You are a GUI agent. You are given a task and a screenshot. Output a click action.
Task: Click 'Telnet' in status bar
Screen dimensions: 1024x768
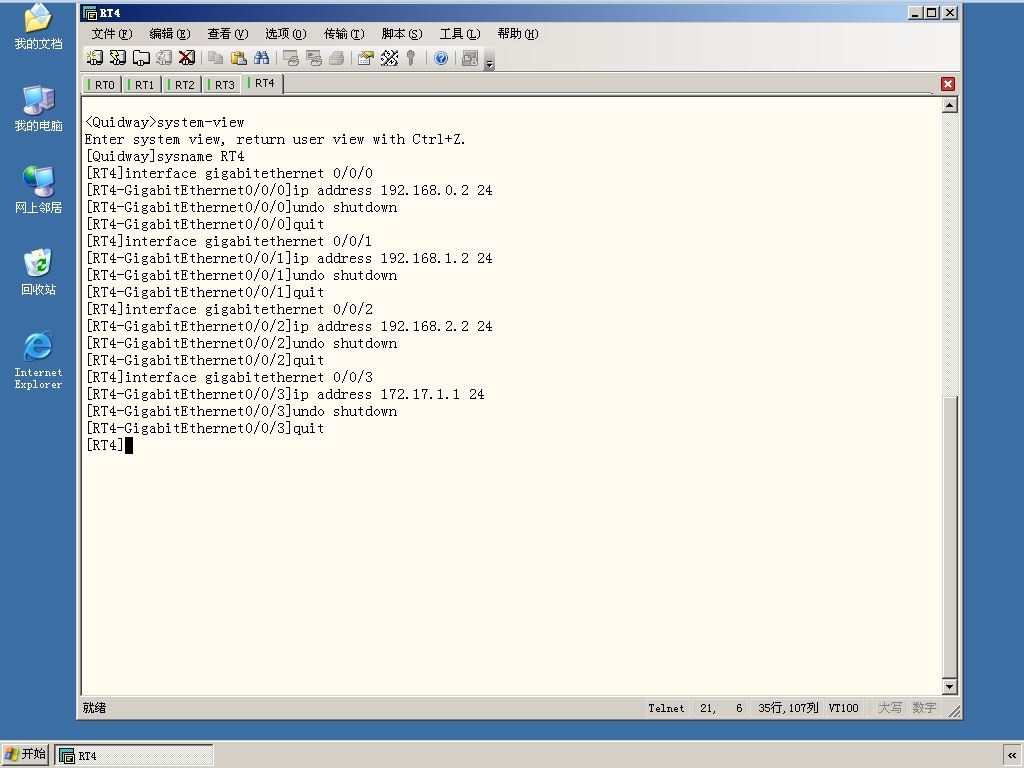point(666,708)
